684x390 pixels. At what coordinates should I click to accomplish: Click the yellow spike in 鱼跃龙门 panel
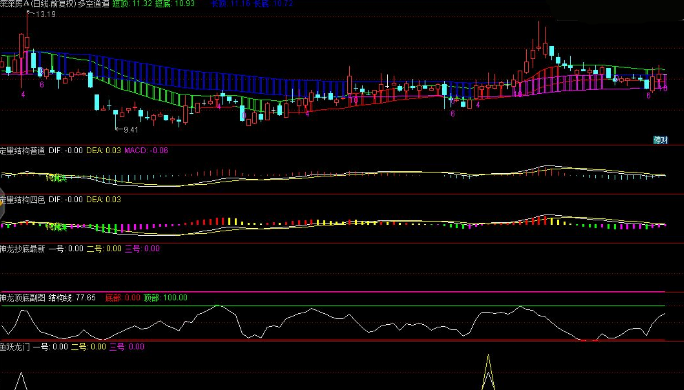488,372
